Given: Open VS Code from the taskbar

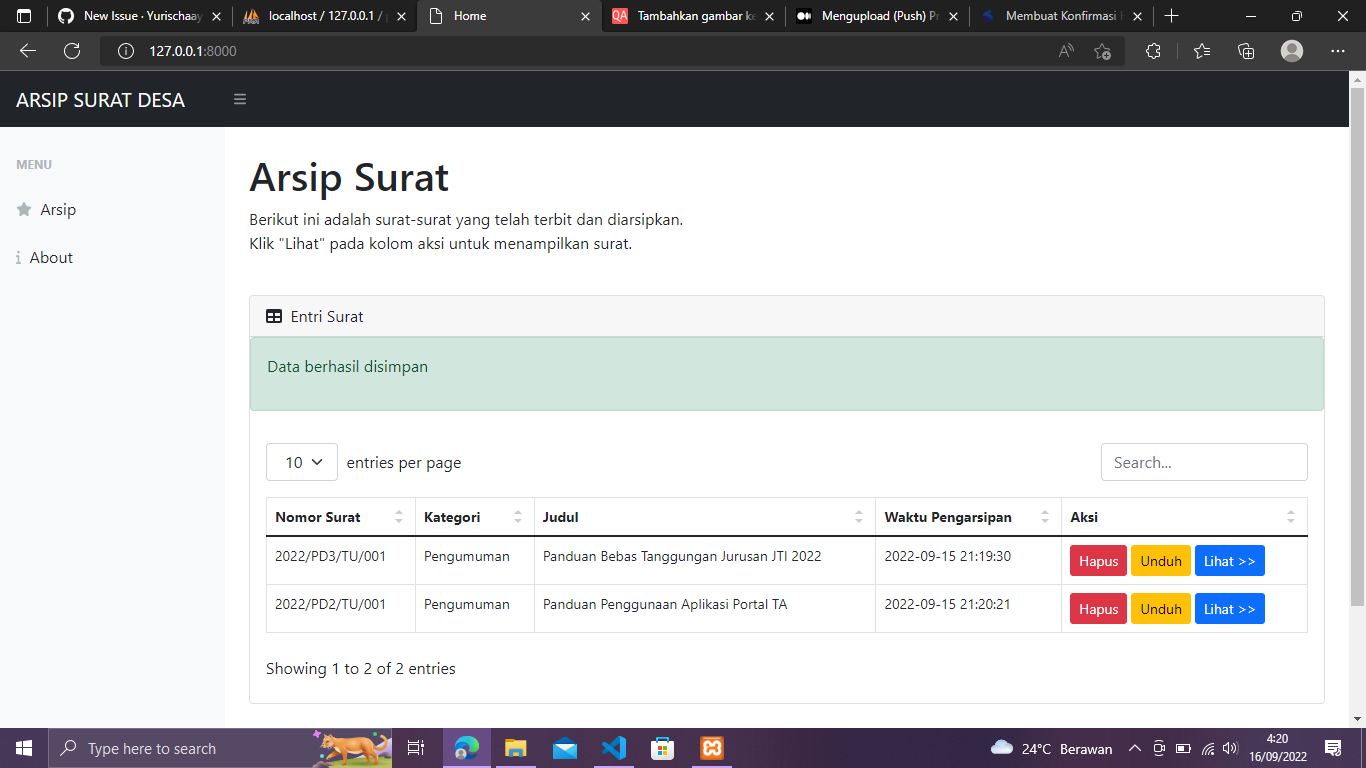Looking at the screenshot, I should click(x=614, y=748).
